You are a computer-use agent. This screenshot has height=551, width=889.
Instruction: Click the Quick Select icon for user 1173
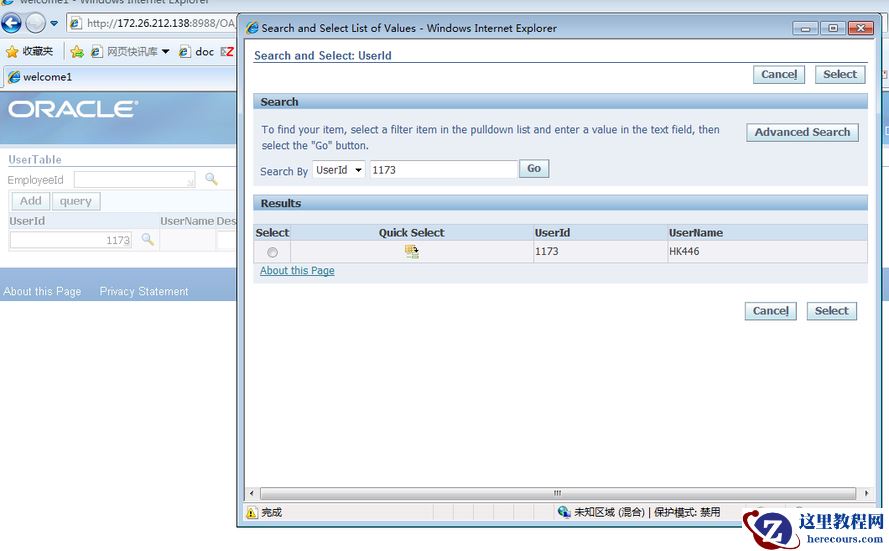point(412,252)
